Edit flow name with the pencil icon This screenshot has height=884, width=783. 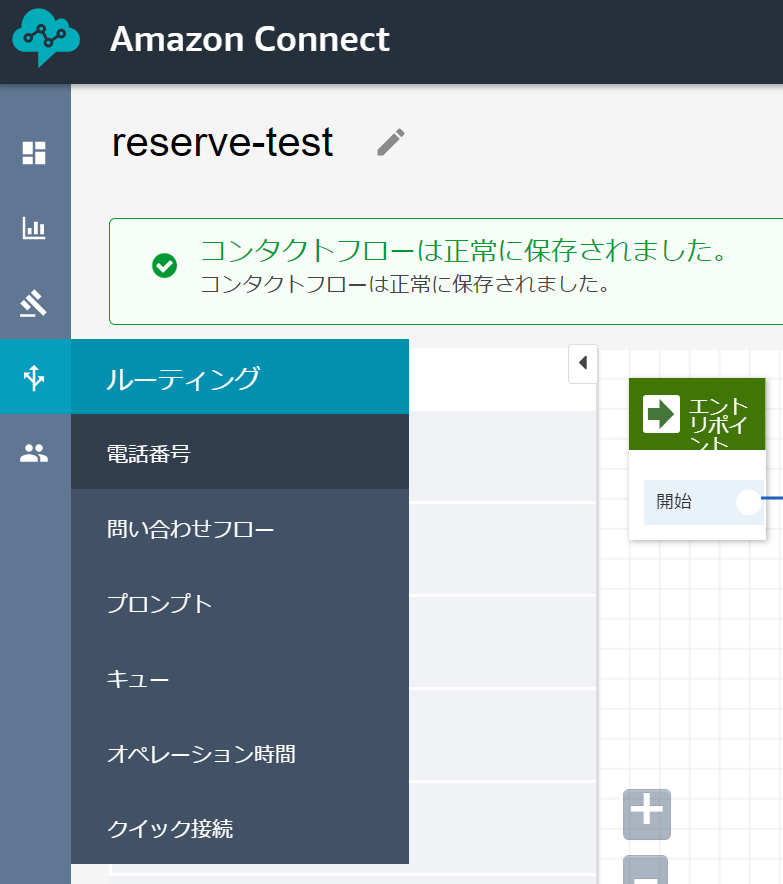(x=391, y=142)
